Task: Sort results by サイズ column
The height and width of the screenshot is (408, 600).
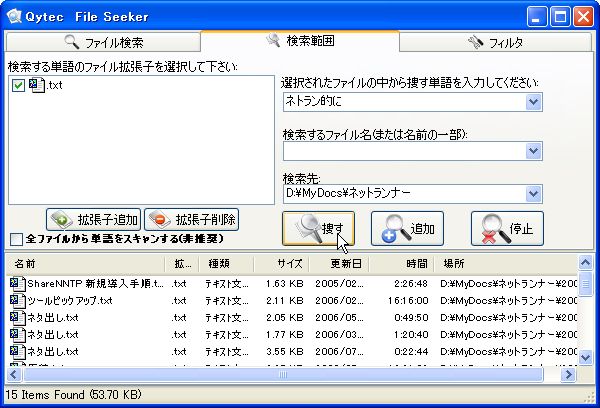Action: 281,264
